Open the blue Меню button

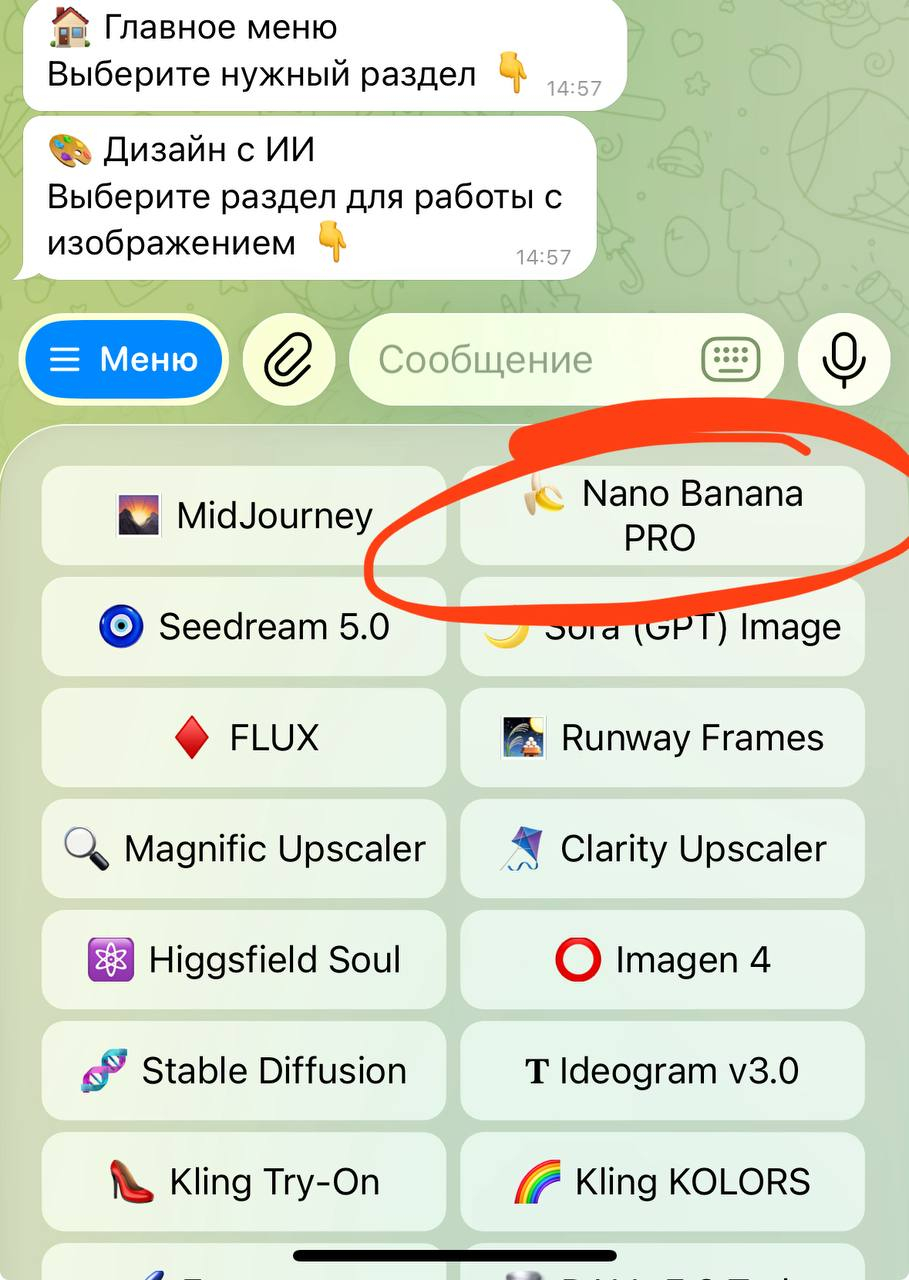pos(125,360)
